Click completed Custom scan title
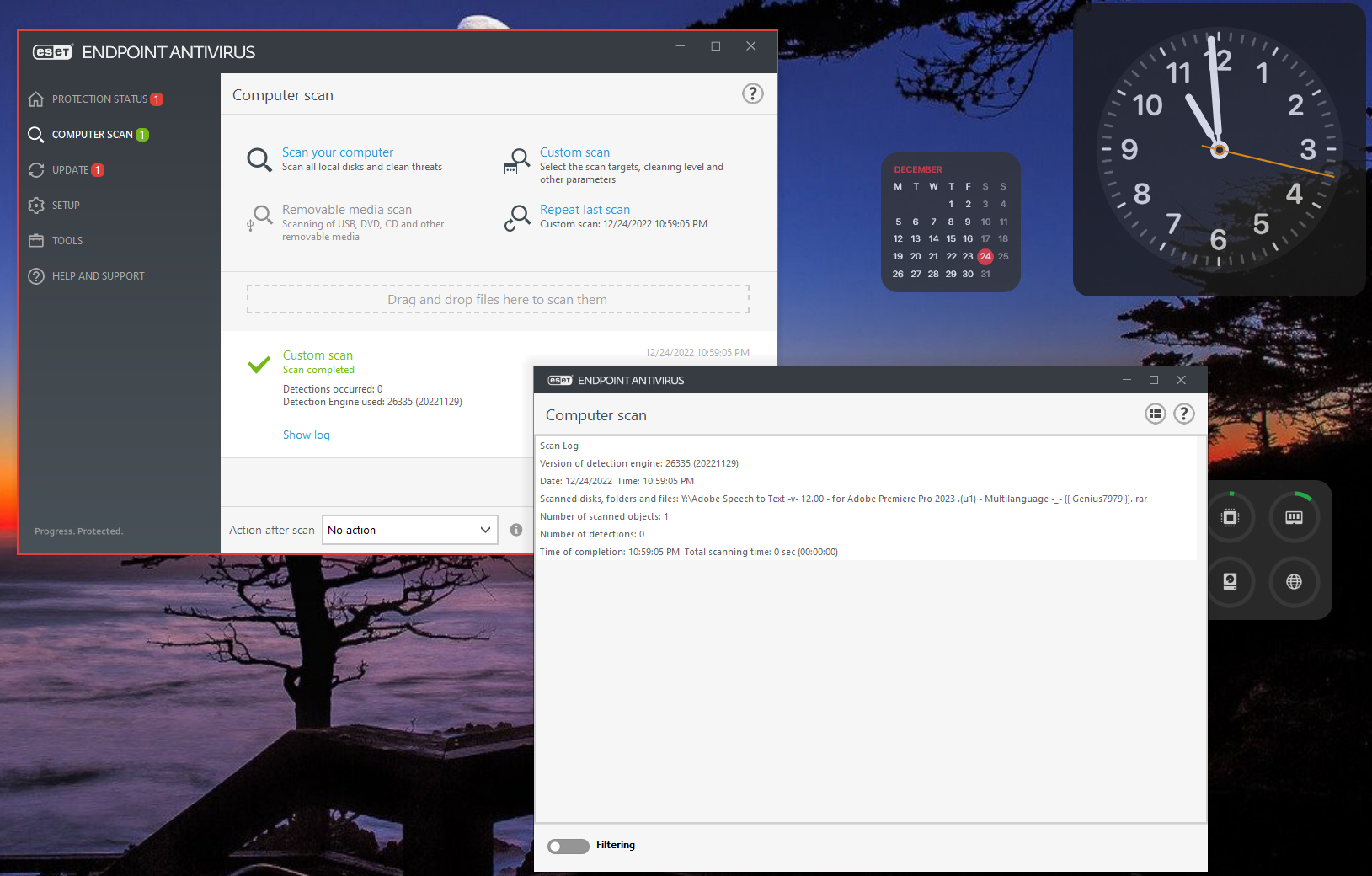This screenshot has width=1372, height=876. pyautogui.click(x=318, y=355)
